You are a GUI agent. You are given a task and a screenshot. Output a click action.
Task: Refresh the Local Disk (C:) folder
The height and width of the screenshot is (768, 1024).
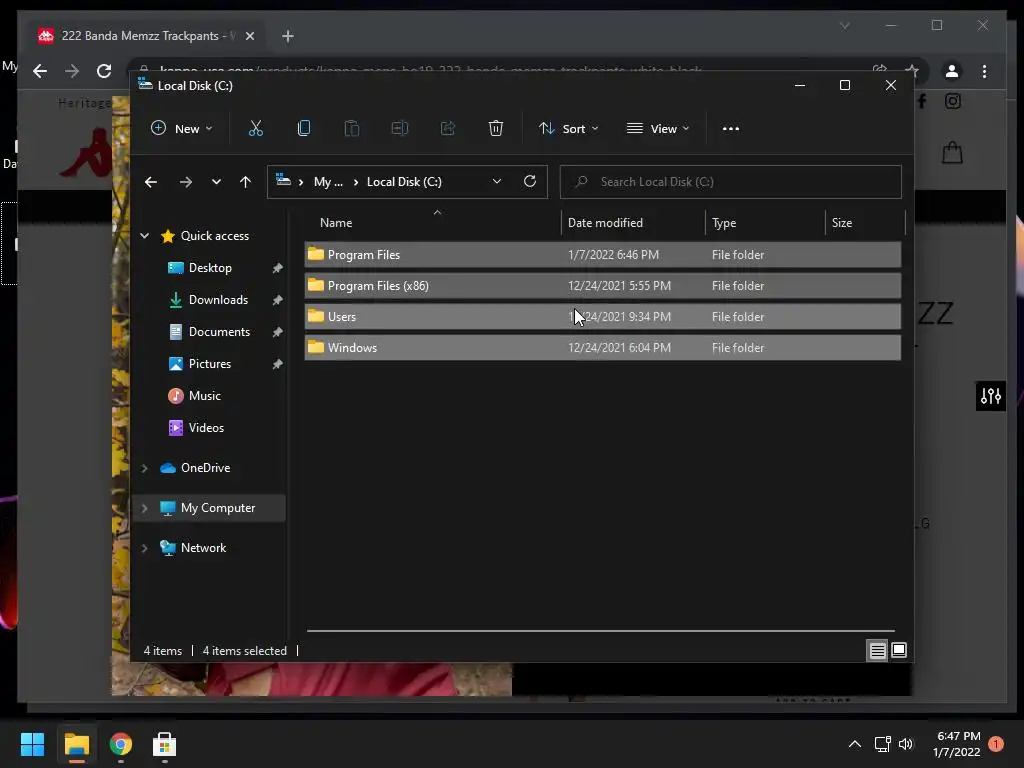[530, 182]
